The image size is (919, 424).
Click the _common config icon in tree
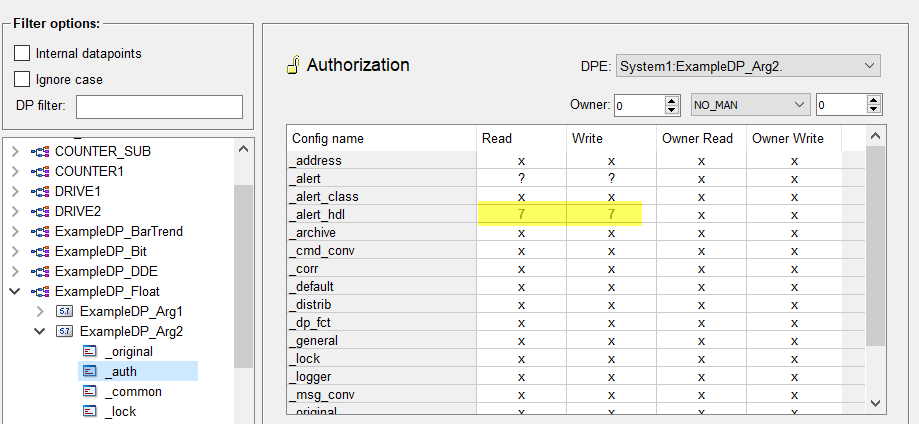point(89,391)
